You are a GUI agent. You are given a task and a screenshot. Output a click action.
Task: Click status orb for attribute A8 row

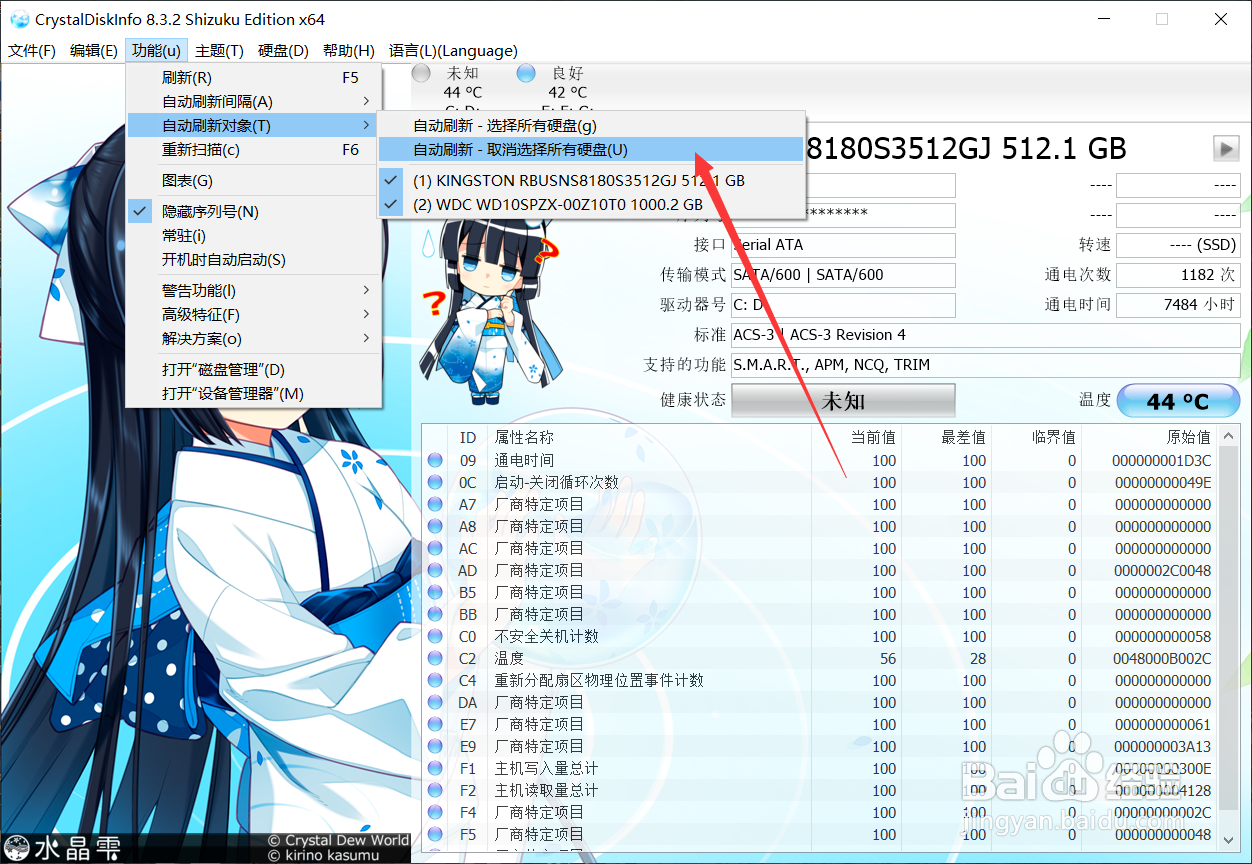click(x=435, y=527)
